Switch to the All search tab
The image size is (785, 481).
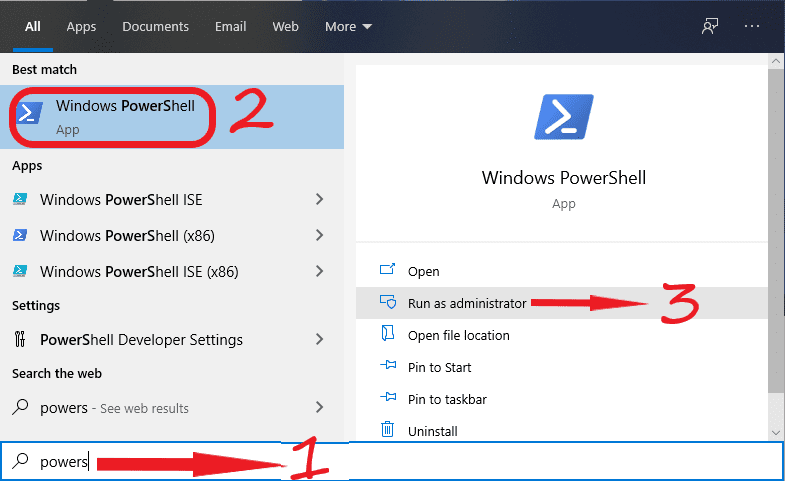click(33, 27)
